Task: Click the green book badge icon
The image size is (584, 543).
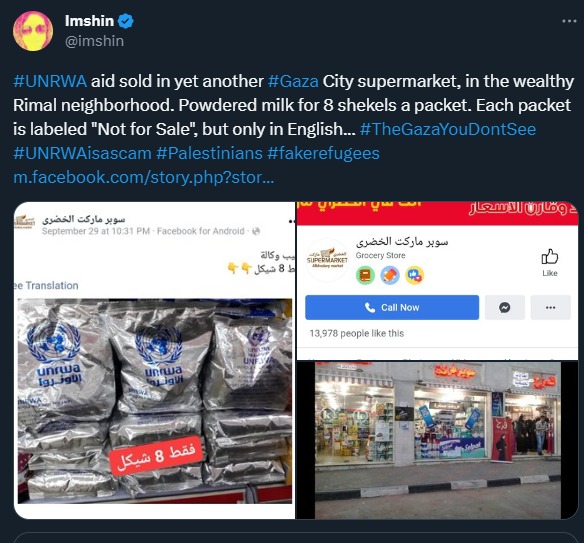Action: pyautogui.click(x=365, y=276)
